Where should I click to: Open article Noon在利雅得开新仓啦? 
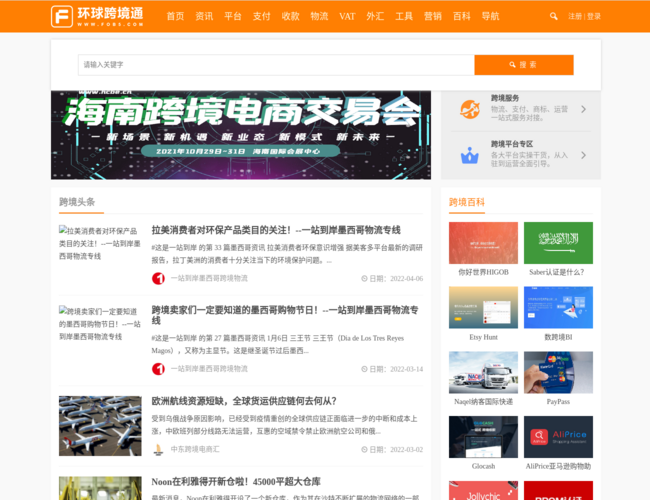(236, 482)
